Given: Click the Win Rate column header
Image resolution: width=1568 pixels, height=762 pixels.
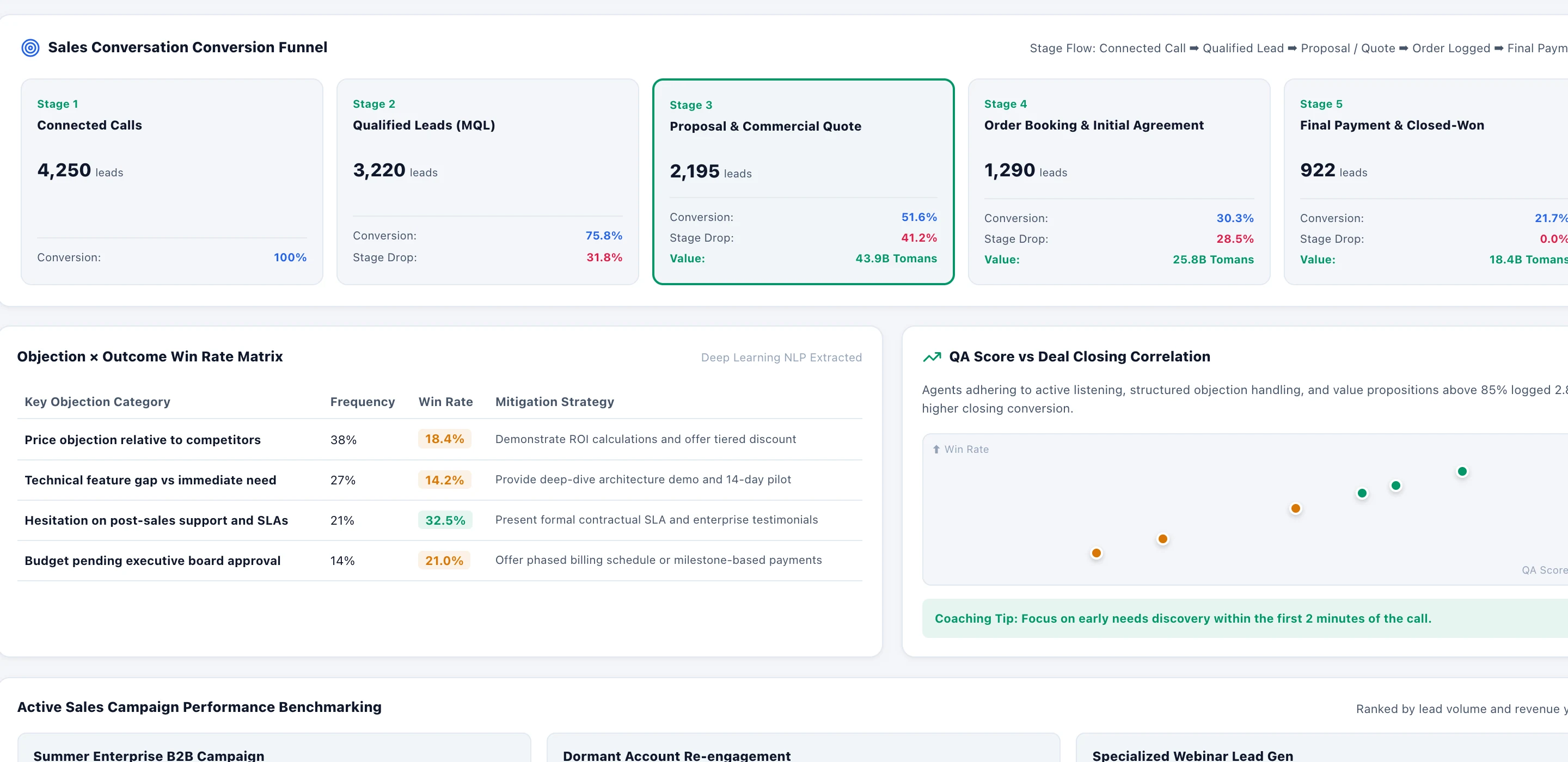Looking at the screenshot, I should click(445, 402).
